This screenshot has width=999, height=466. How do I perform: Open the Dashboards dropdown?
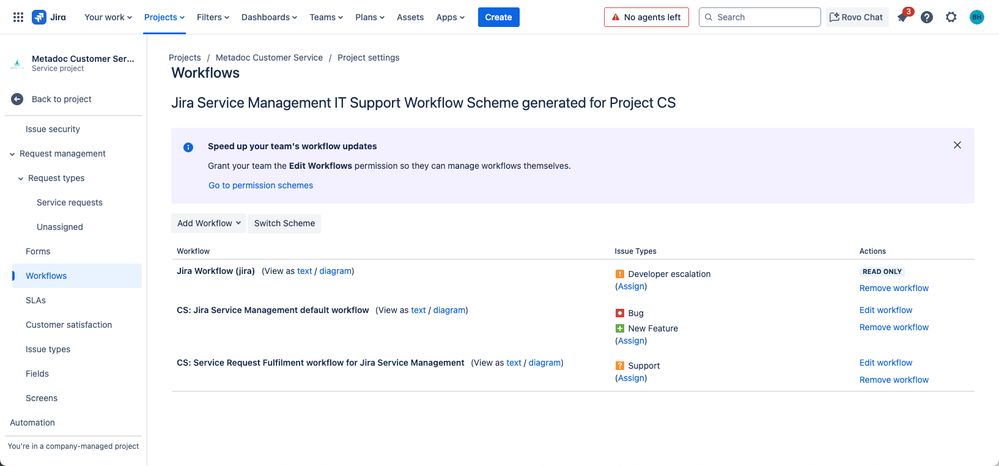(269, 17)
